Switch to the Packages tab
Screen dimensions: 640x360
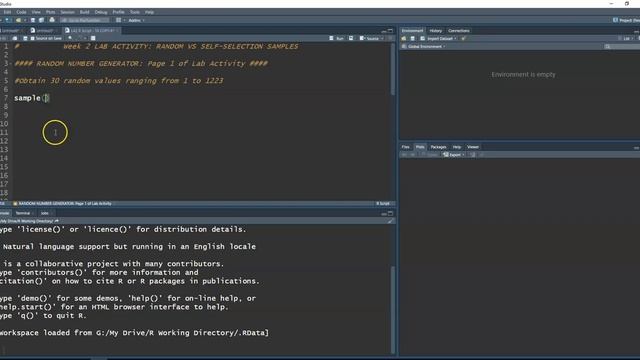[438, 147]
